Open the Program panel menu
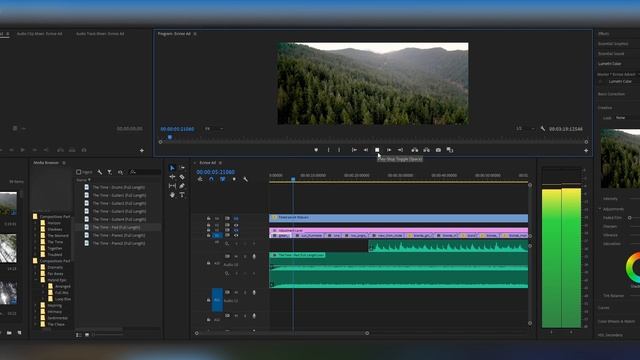Viewport: 640px width, 360px height. point(195,34)
